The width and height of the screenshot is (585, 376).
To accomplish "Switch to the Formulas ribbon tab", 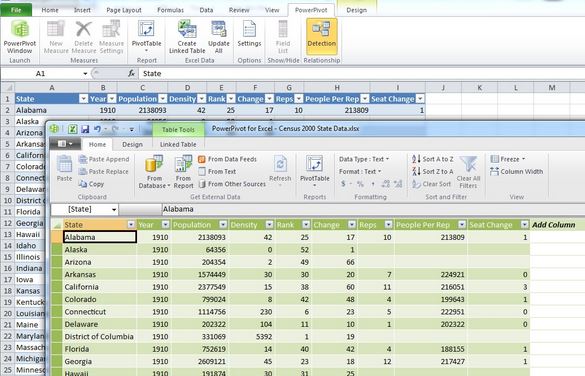I will pyautogui.click(x=171, y=10).
